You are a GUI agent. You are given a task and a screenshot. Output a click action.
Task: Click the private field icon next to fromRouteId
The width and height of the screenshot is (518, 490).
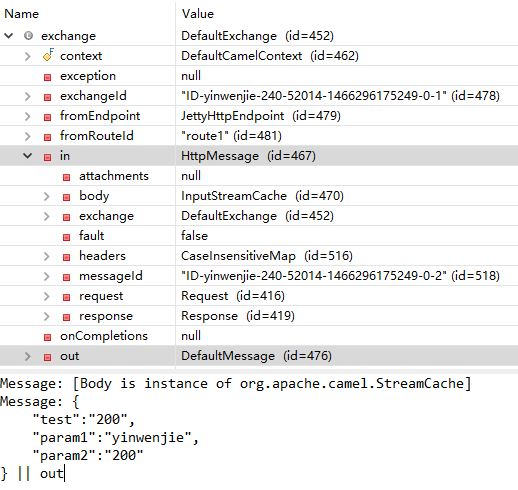pyautogui.click(x=48, y=137)
